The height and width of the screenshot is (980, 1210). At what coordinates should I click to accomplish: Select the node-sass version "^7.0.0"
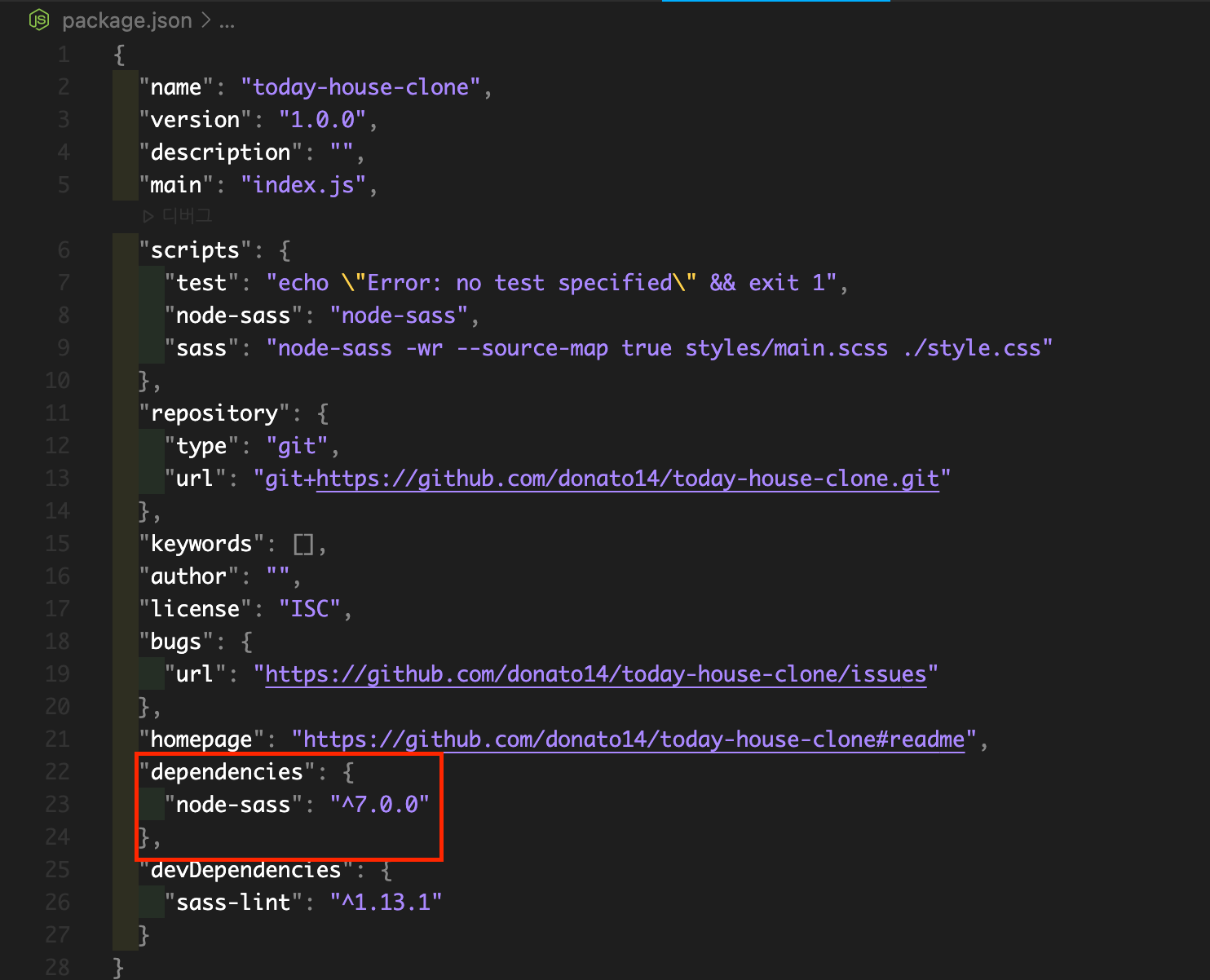coord(379,805)
